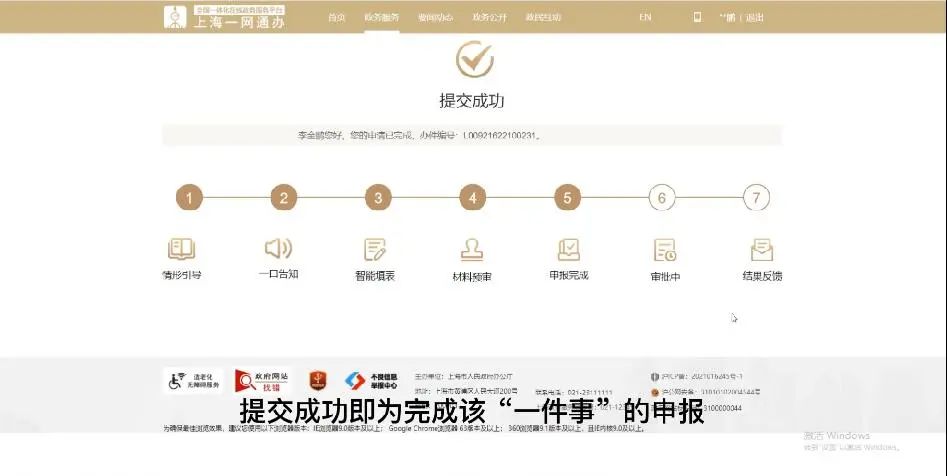Click the 政府网站找错 badge
Viewport: 947px width, 476px height.
[263, 381]
